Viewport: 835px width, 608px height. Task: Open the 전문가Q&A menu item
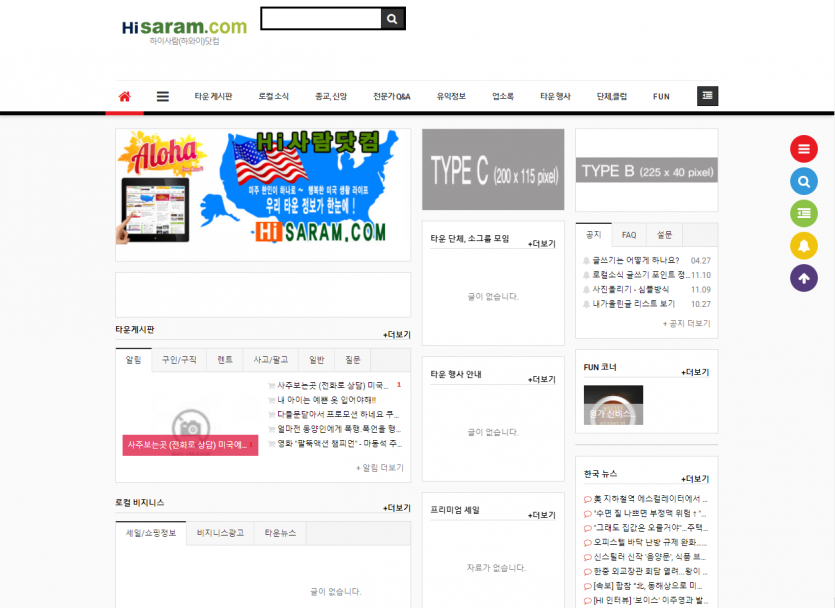[x=391, y=97]
